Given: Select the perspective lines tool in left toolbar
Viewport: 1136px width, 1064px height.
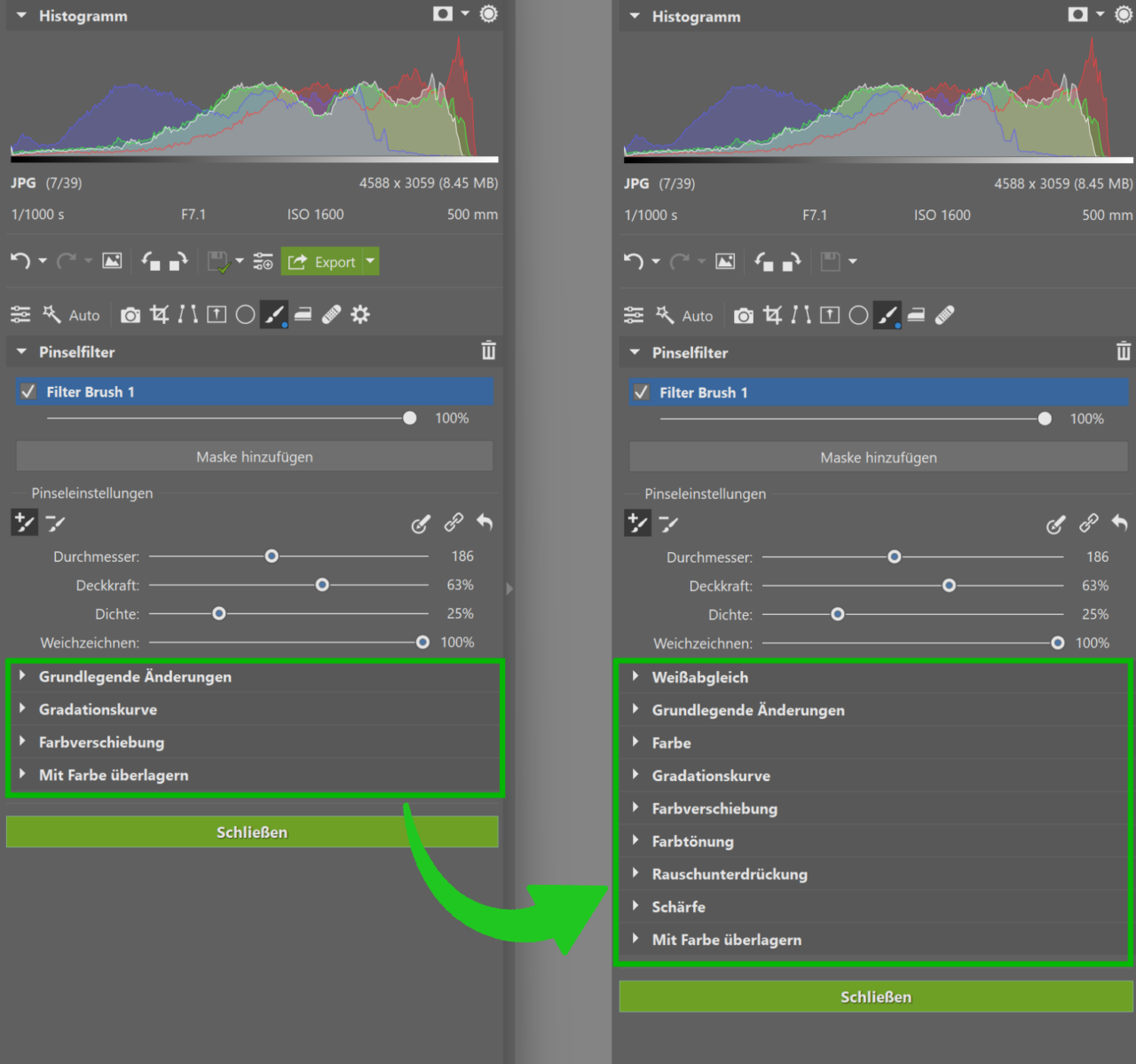Looking at the screenshot, I should 188,314.
